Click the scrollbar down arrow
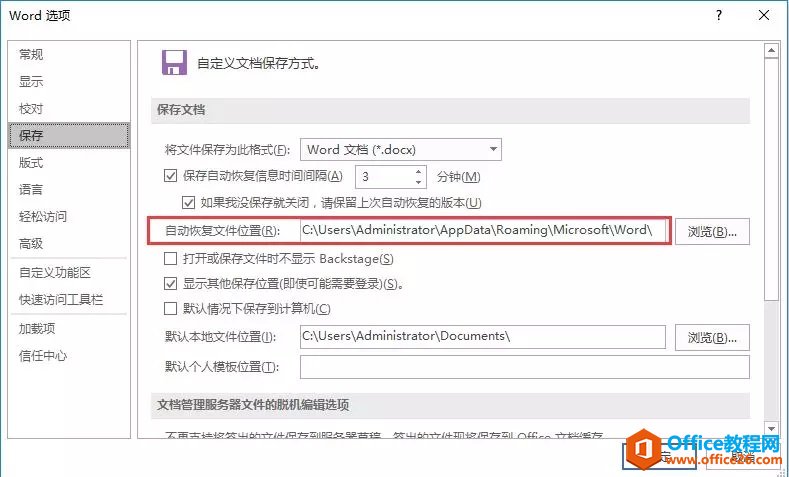This screenshot has width=789, height=477. (x=771, y=428)
